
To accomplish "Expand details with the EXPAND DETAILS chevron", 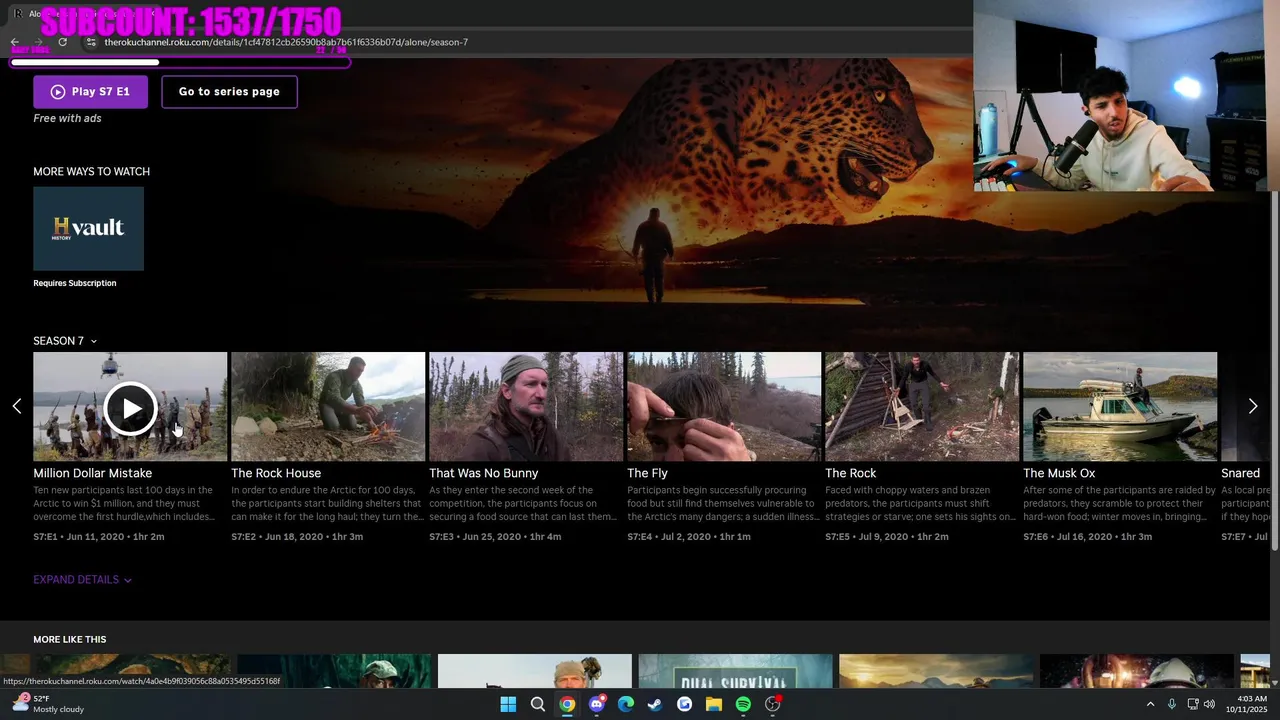I will click(82, 580).
